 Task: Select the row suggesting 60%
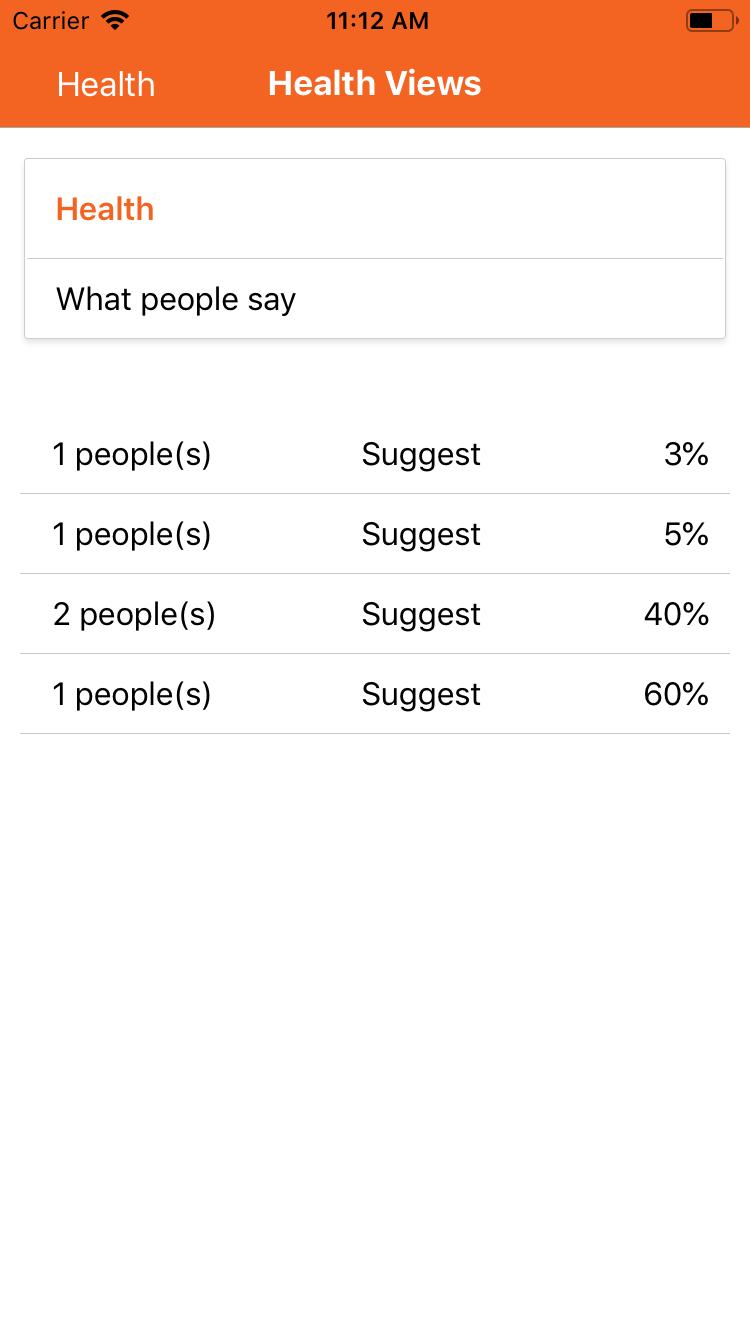tap(375, 694)
